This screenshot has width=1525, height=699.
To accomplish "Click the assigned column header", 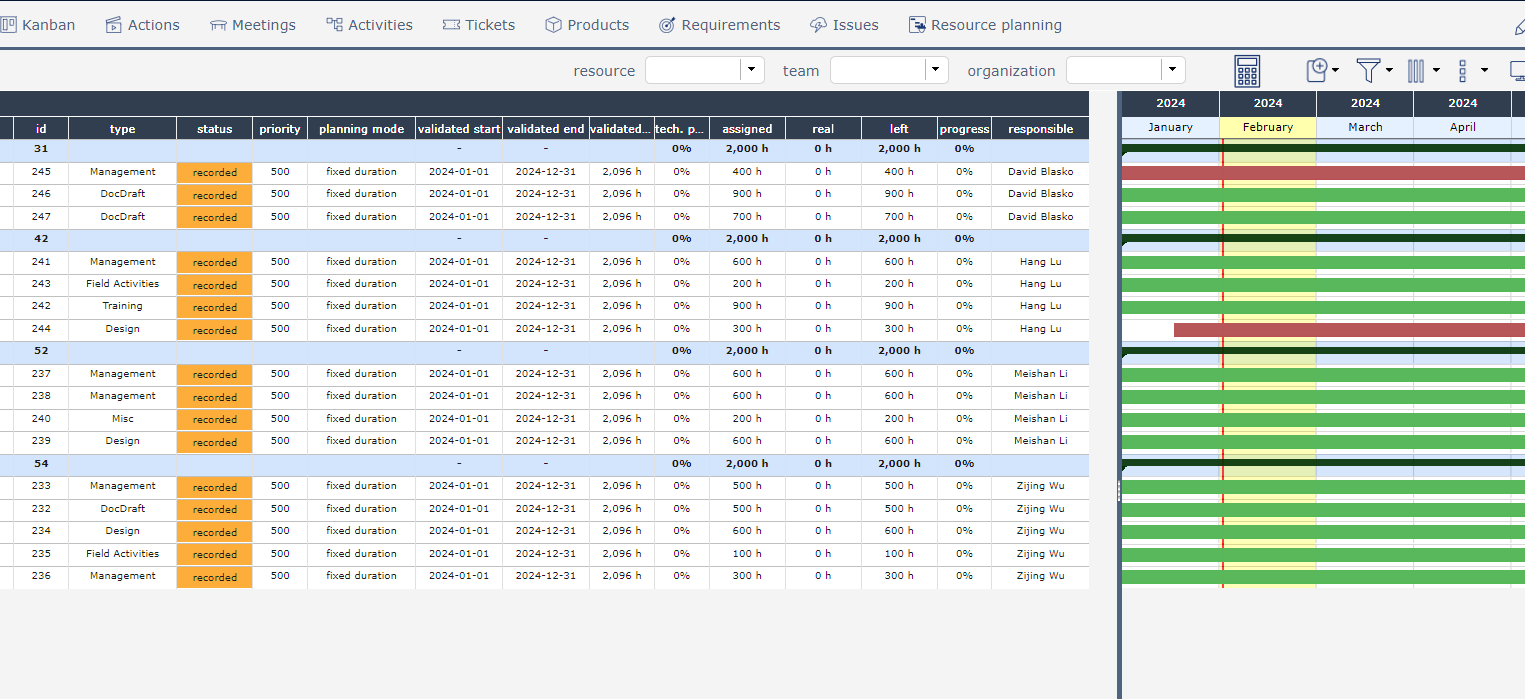I will pyautogui.click(x=747, y=129).
